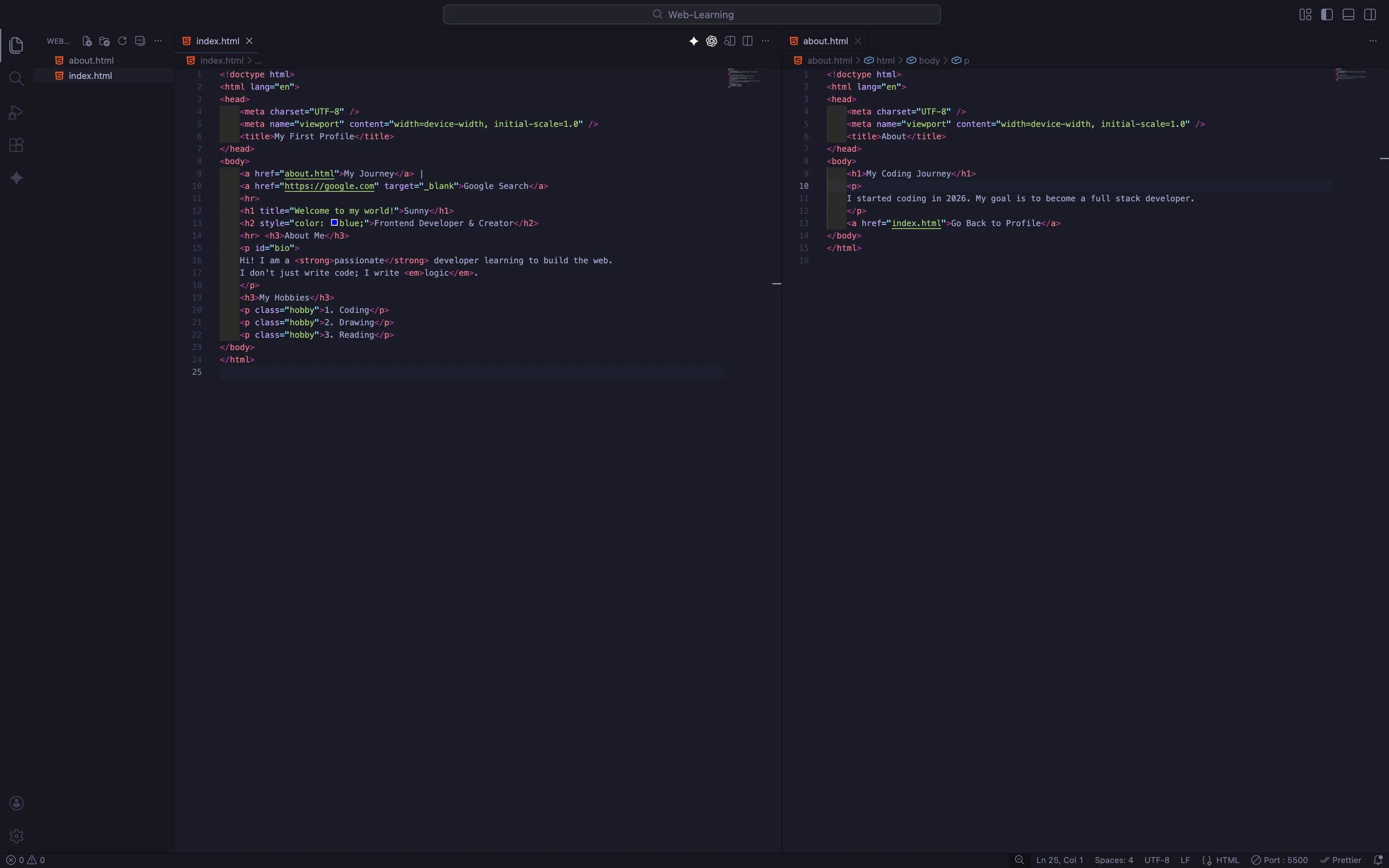1389x868 pixels.
Task: Open the Manage settings gear
Action: 16,836
